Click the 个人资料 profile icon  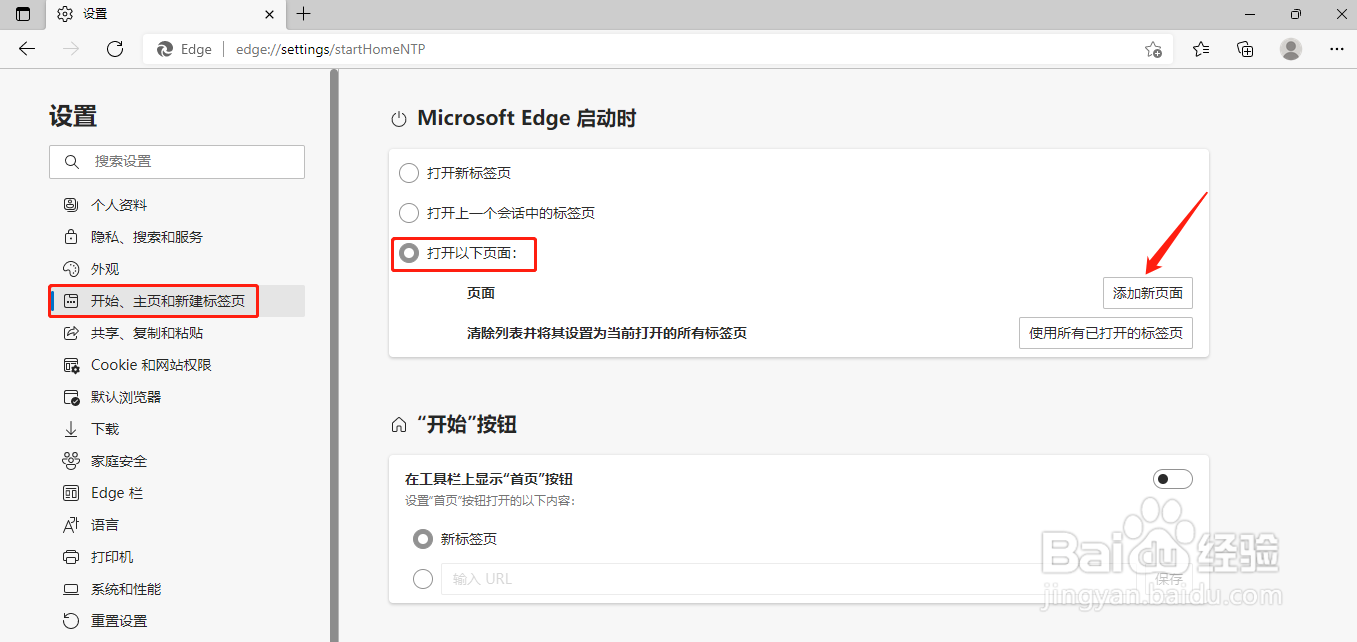[71, 205]
